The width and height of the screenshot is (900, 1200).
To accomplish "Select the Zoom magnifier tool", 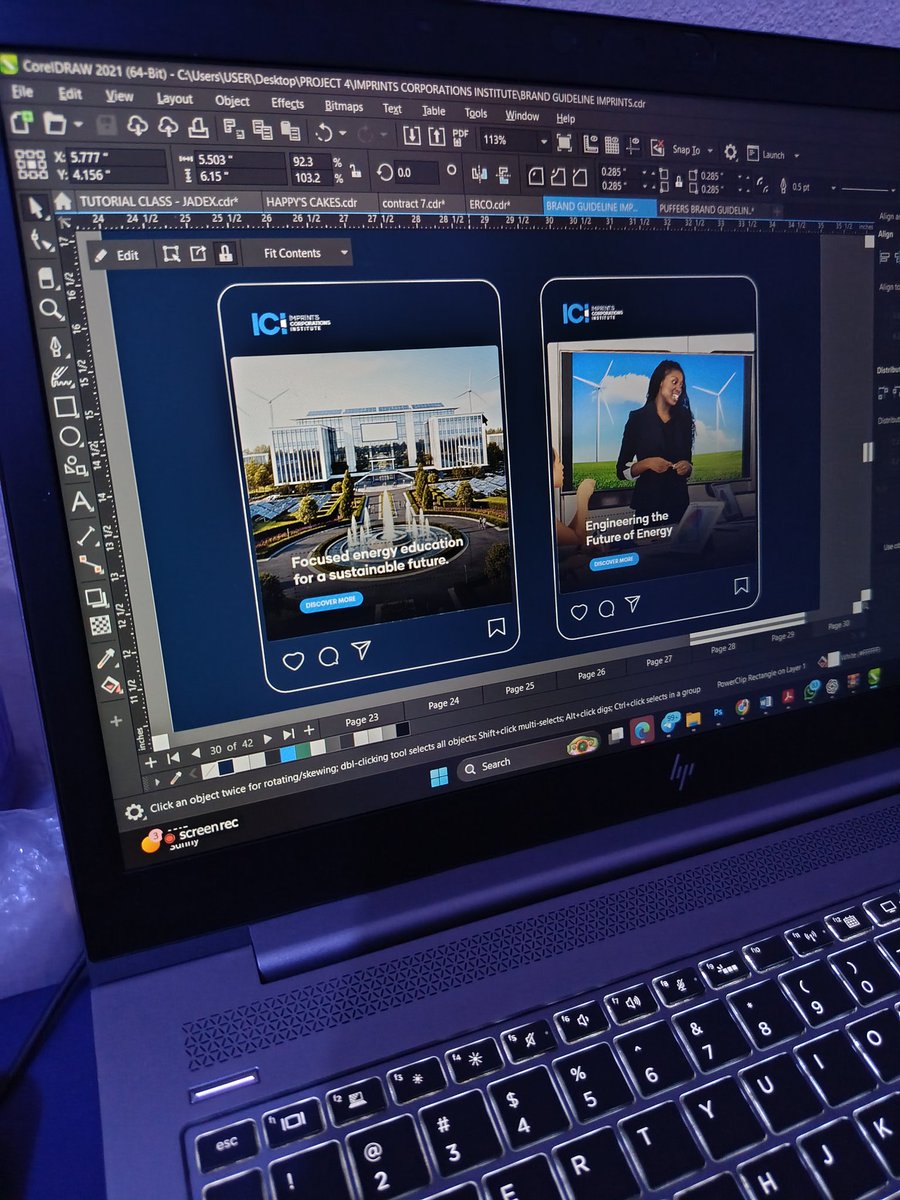I will pos(50,309).
